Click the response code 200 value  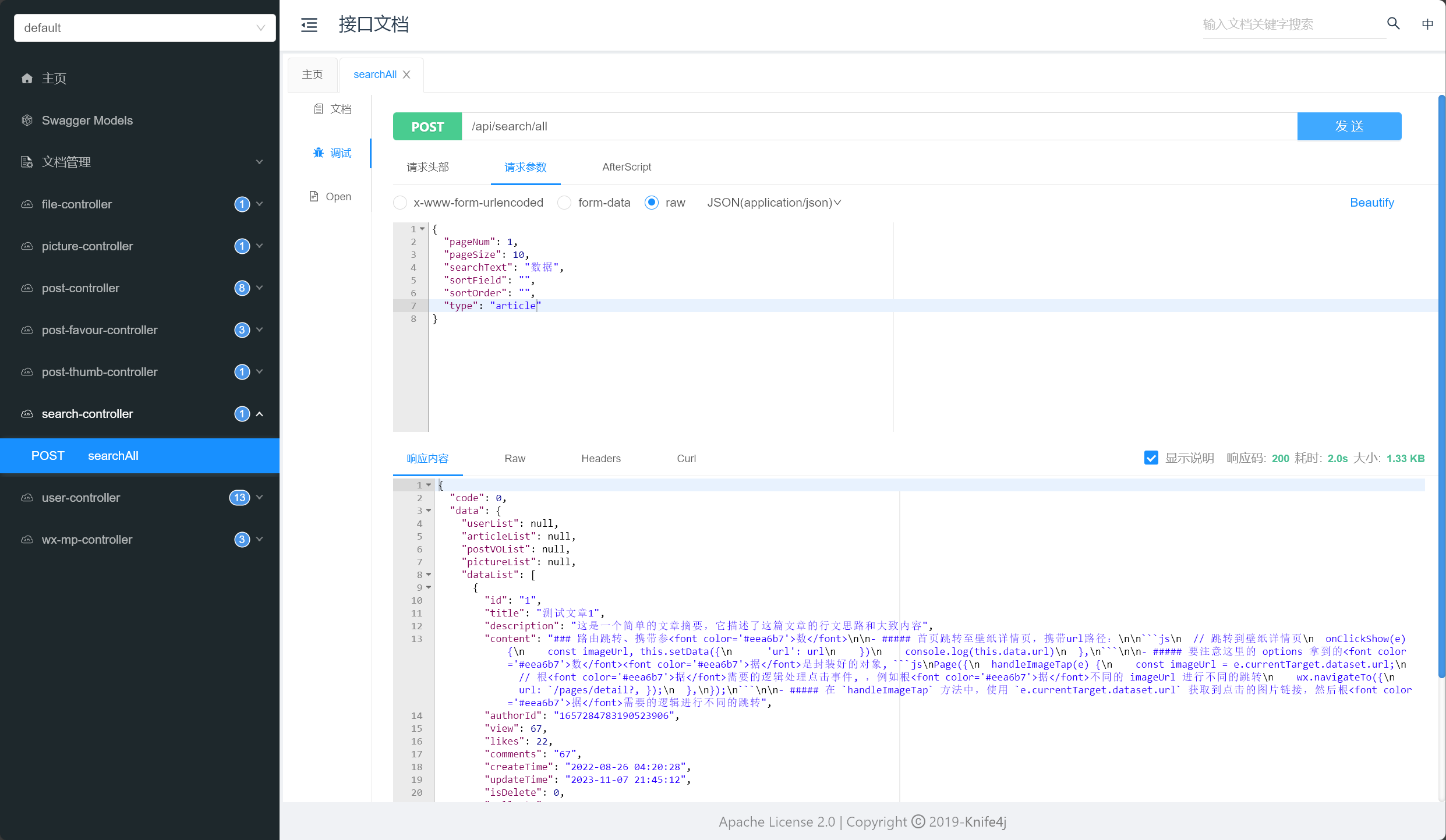pyautogui.click(x=1280, y=459)
